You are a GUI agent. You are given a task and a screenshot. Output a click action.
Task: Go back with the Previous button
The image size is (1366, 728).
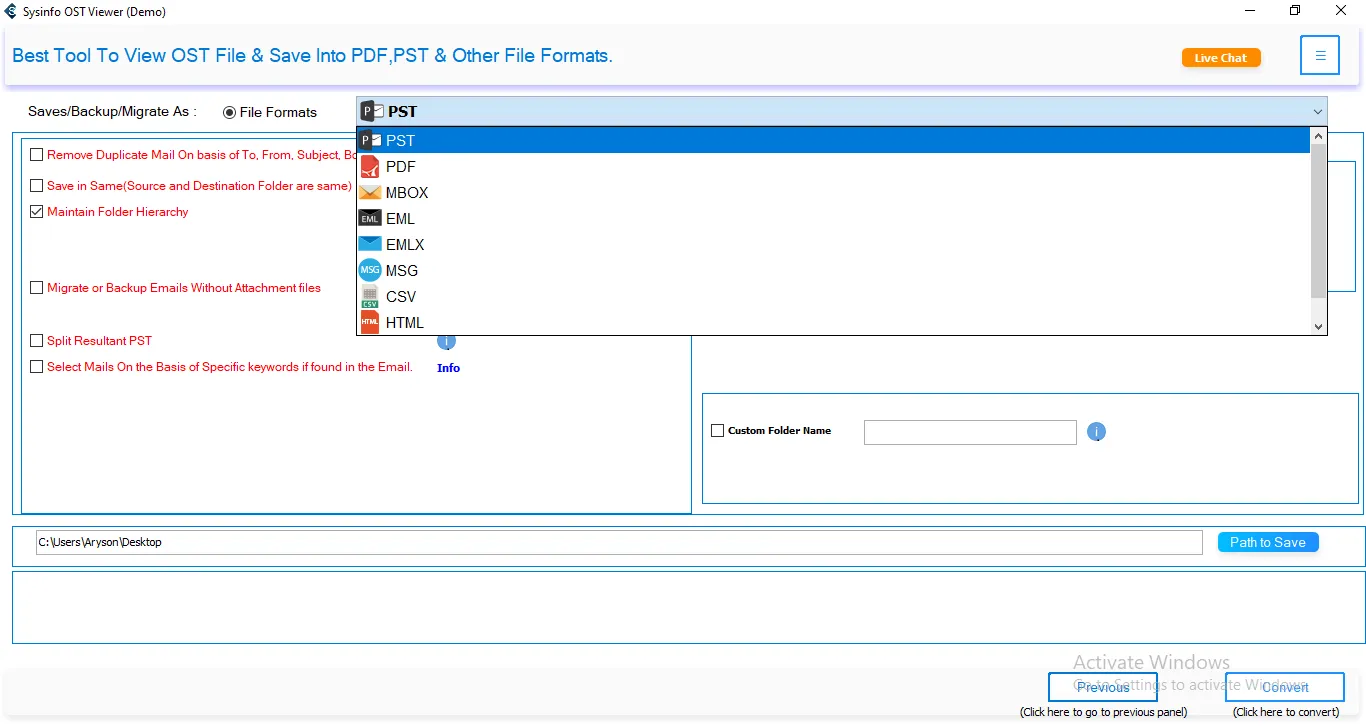(x=1103, y=688)
